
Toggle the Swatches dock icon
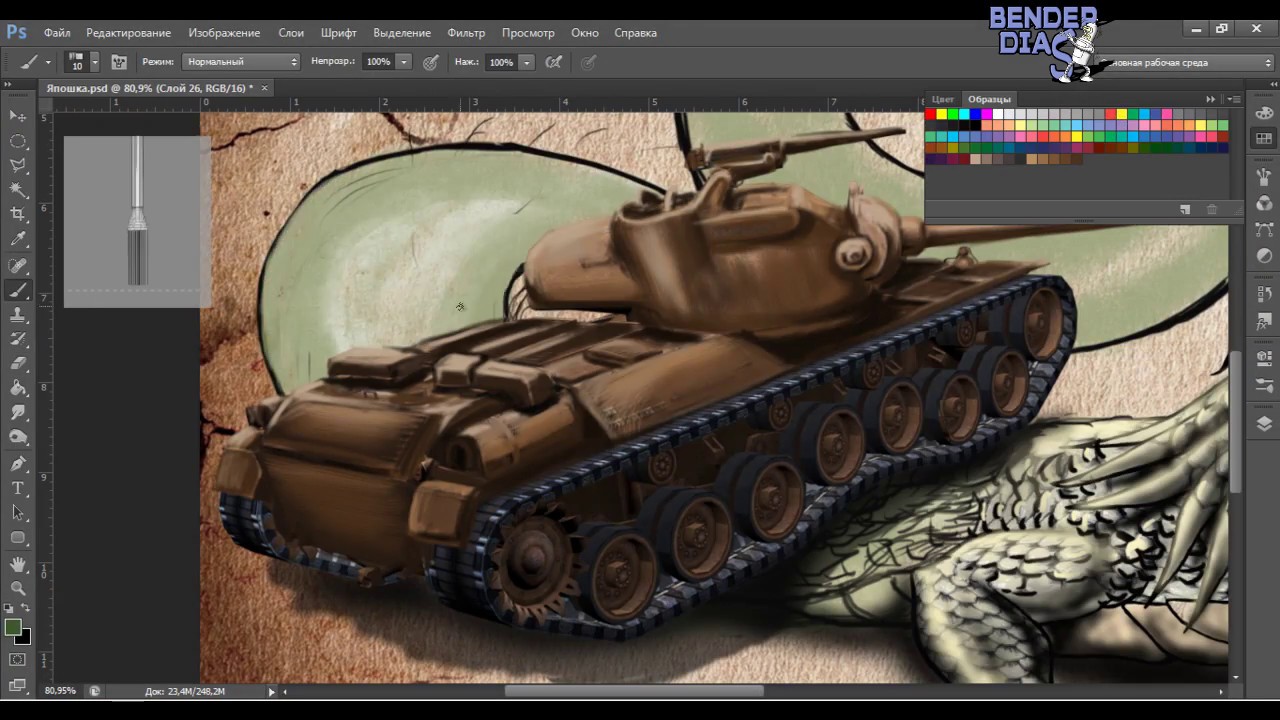[1264, 139]
